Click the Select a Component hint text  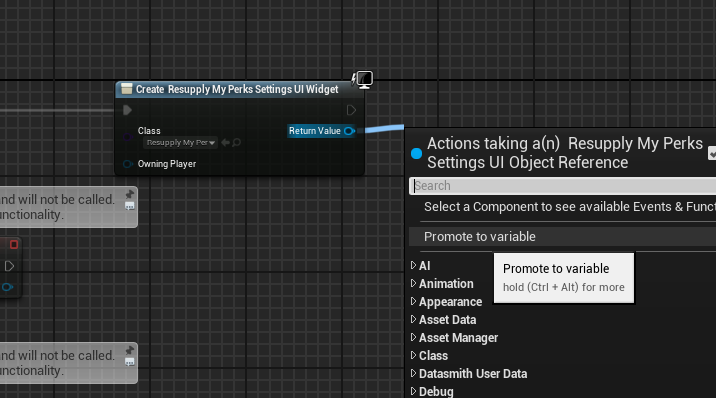[x=570, y=207]
